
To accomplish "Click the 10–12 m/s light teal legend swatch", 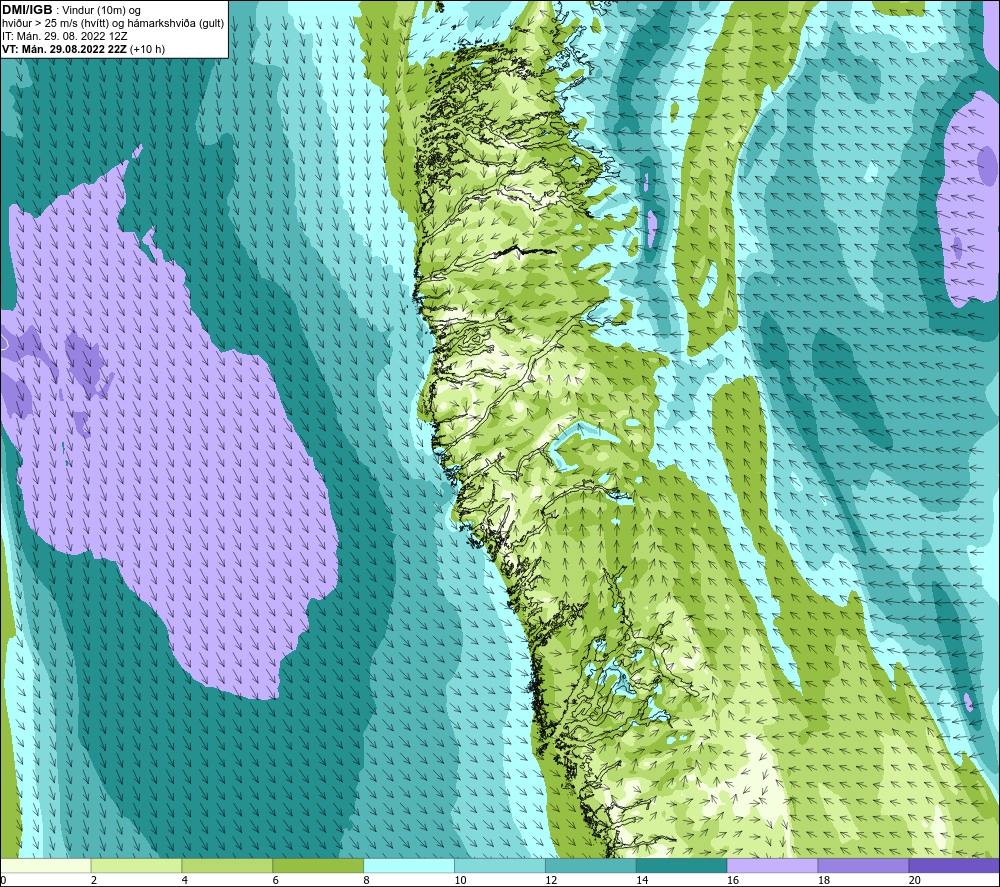I will (500, 865).
